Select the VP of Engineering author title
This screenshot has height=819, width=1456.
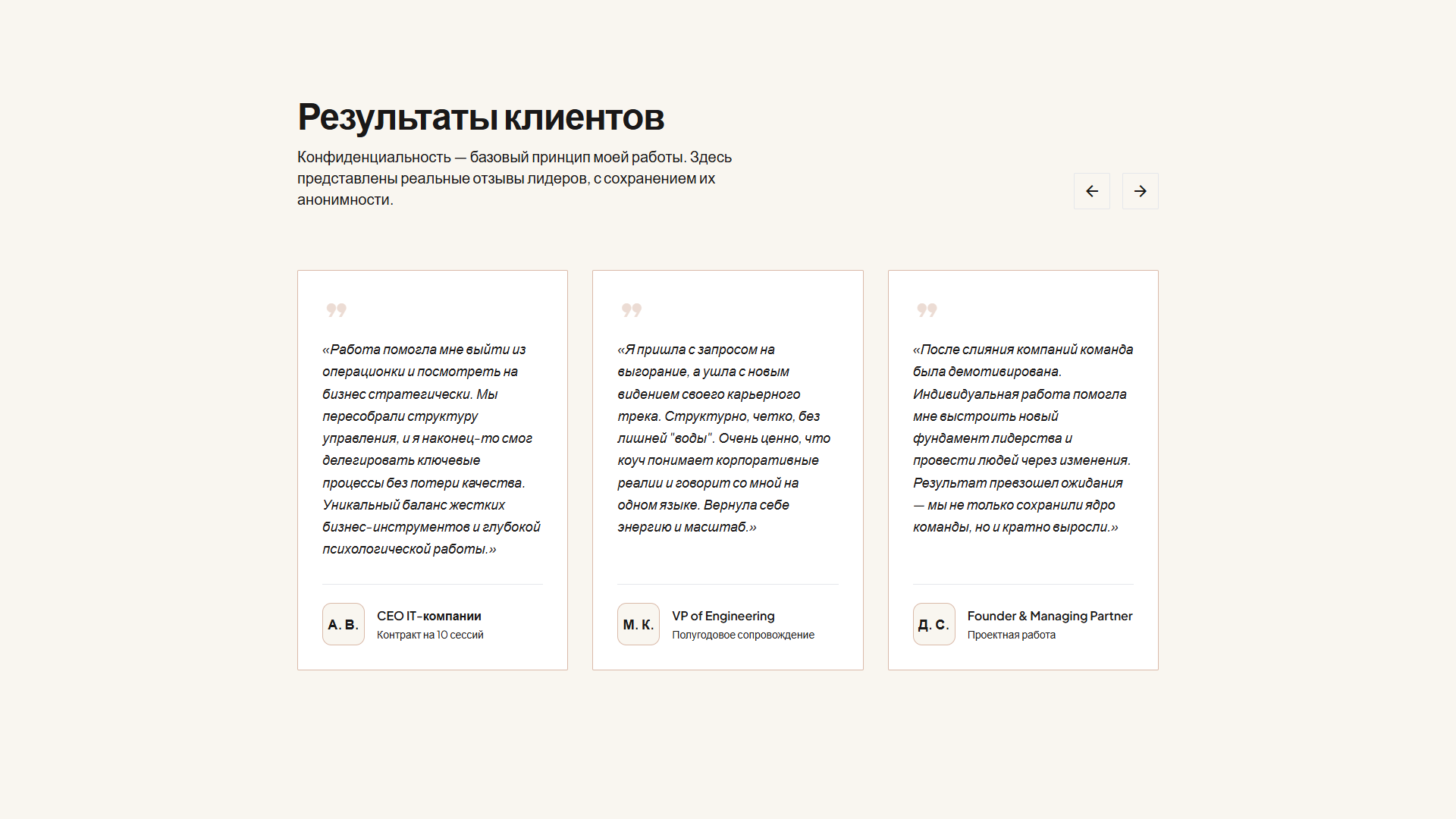[x=723, y=616]
